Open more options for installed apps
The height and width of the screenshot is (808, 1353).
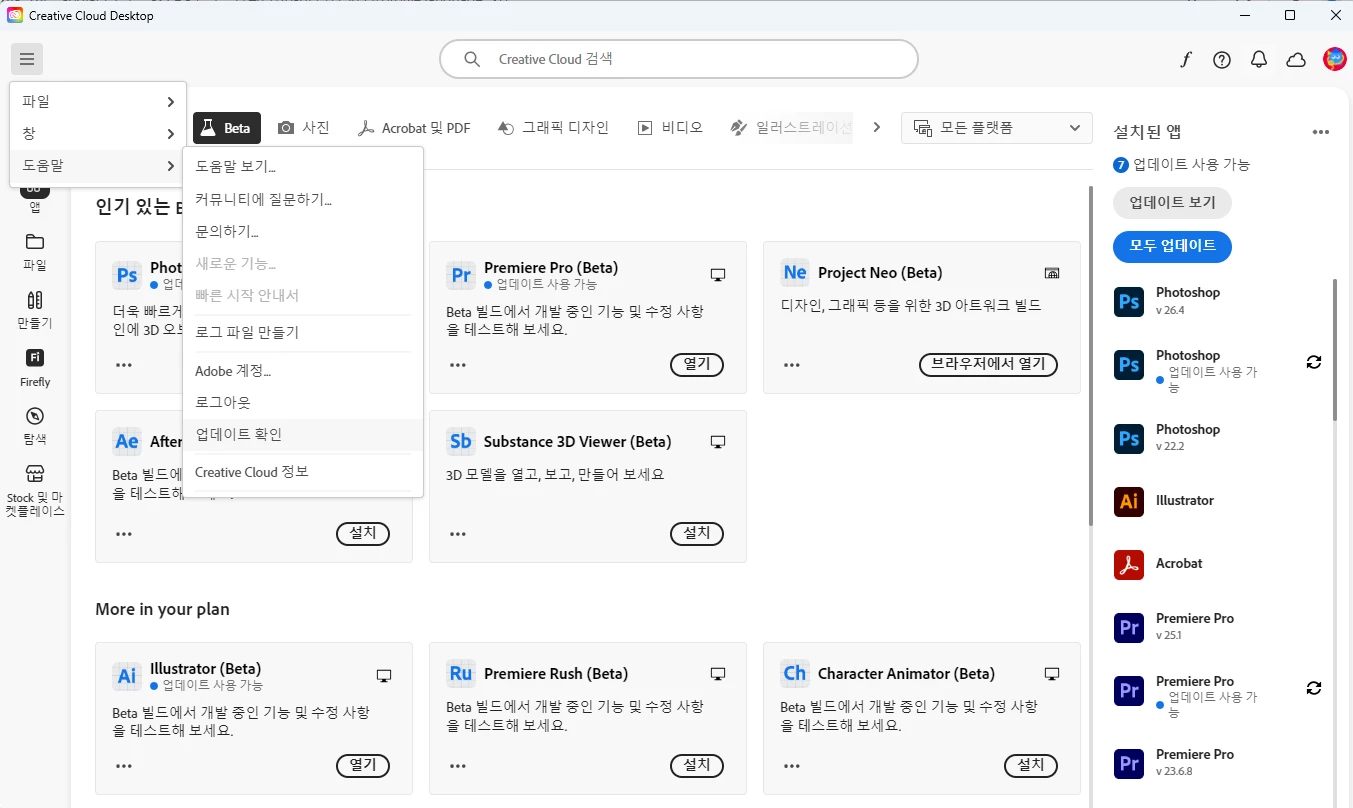(1321, 132)
